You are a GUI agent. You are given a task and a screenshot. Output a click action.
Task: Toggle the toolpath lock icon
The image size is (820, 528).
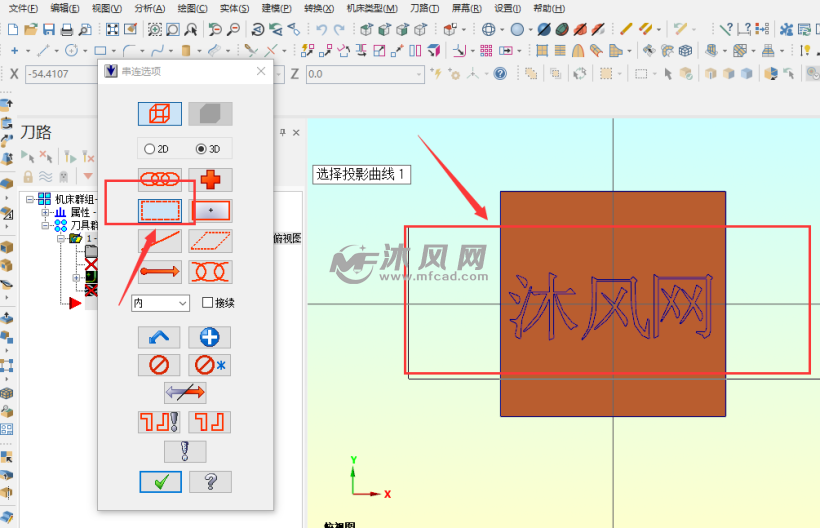tap(28, 176)
